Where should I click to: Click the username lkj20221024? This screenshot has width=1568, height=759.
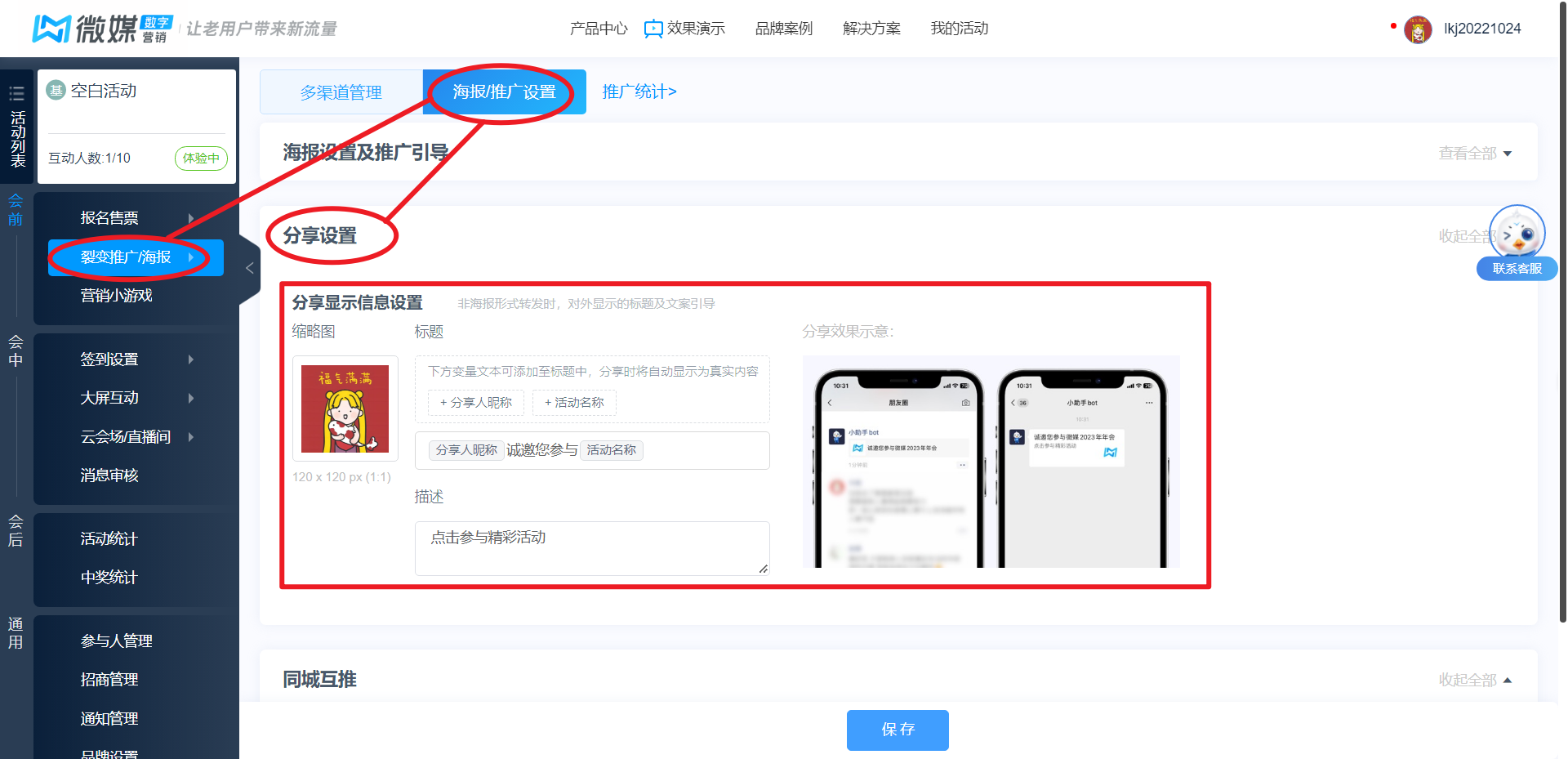[x=1482, y=29]
